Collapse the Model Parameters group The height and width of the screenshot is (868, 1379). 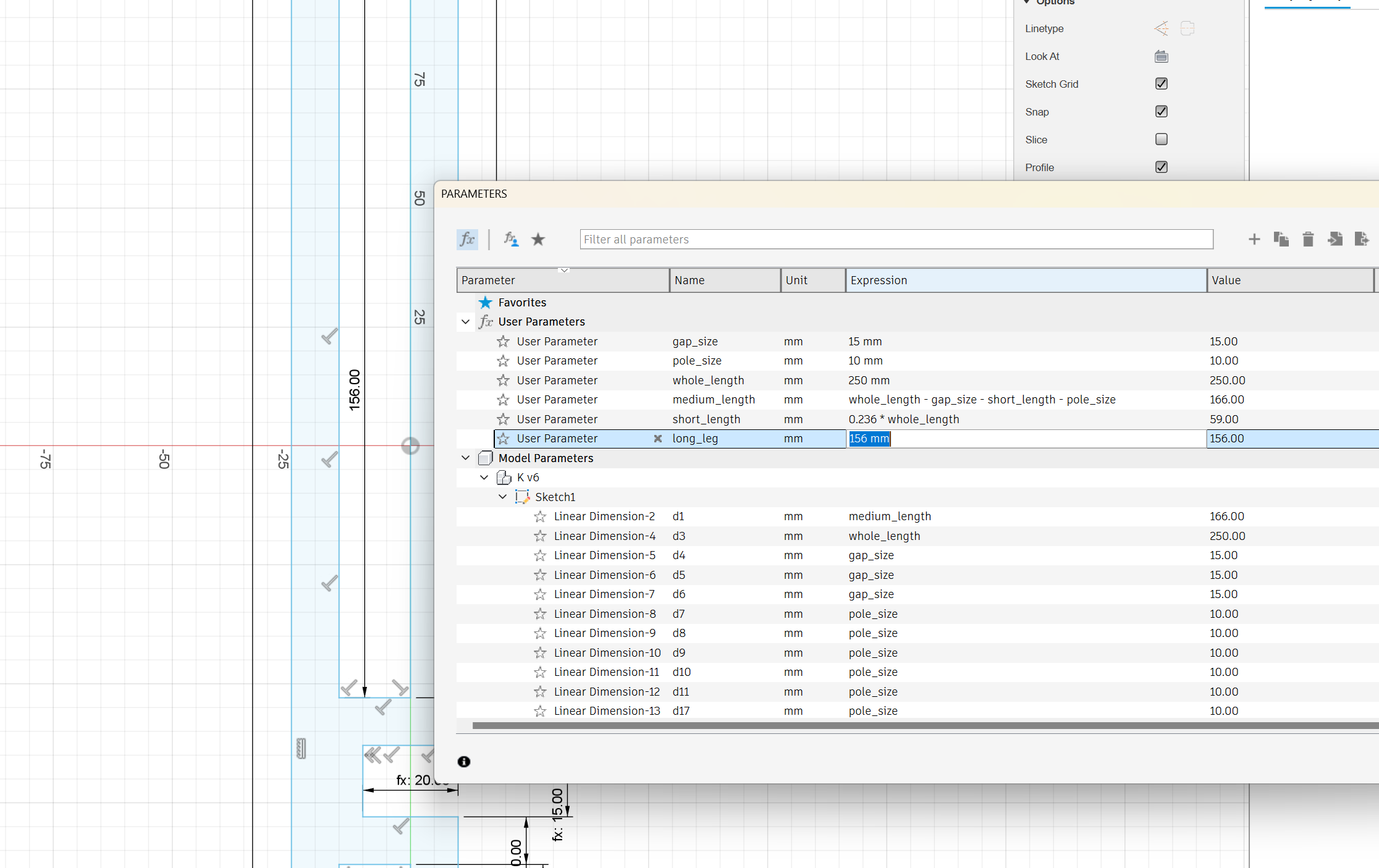pyautogui.click(x=466, y=458)
